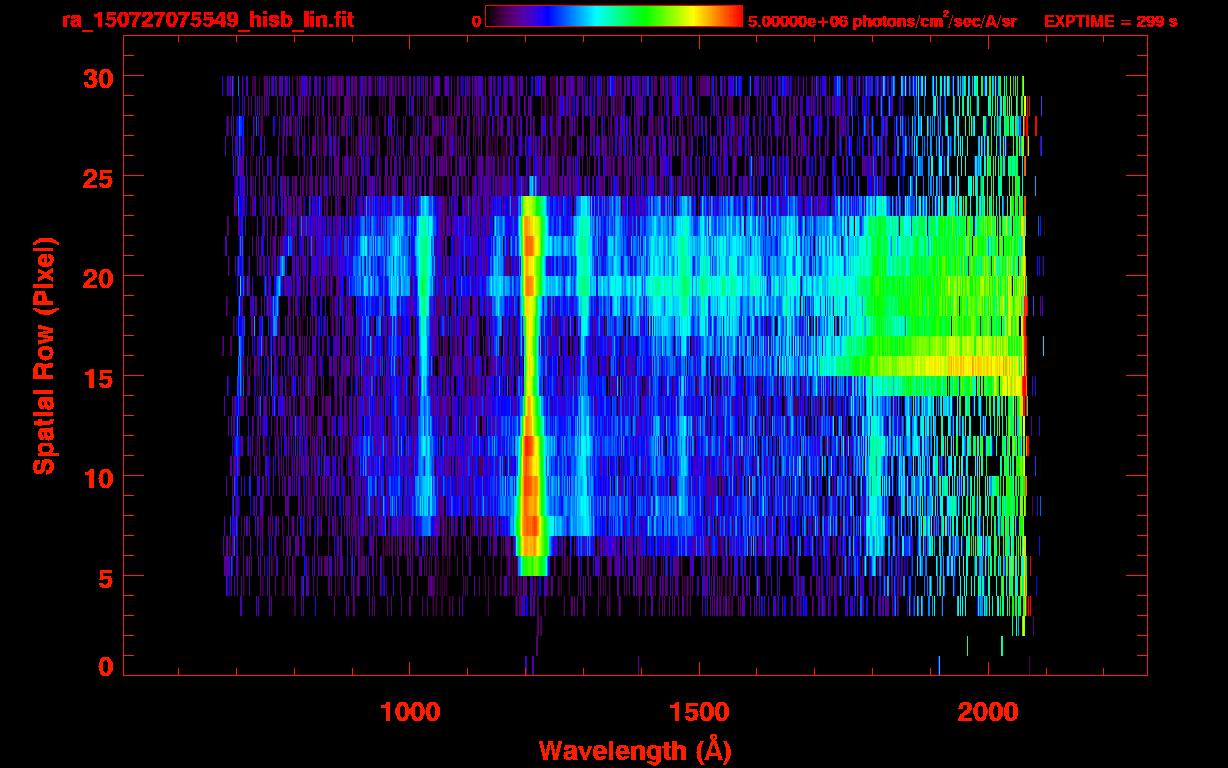The image size is (1228, 768).
Task: Click the filename ra_150727075549_hisb_lin.fit title
Action: (x=207, y=20)
